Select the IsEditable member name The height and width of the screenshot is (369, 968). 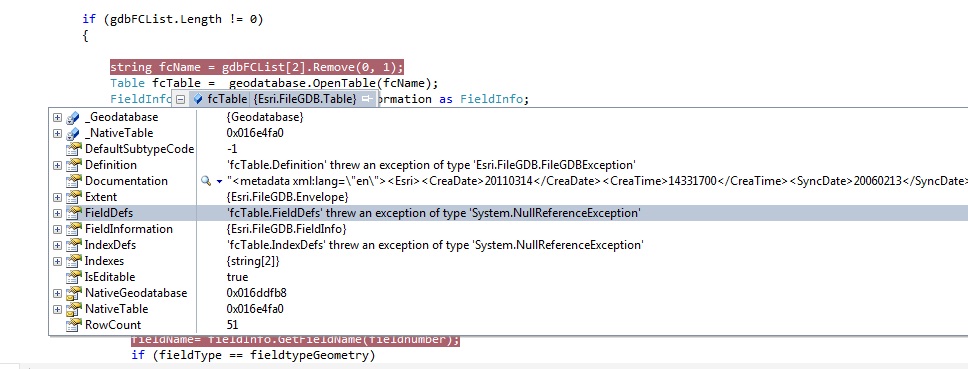pyautogui.click(x=110, y=277)
